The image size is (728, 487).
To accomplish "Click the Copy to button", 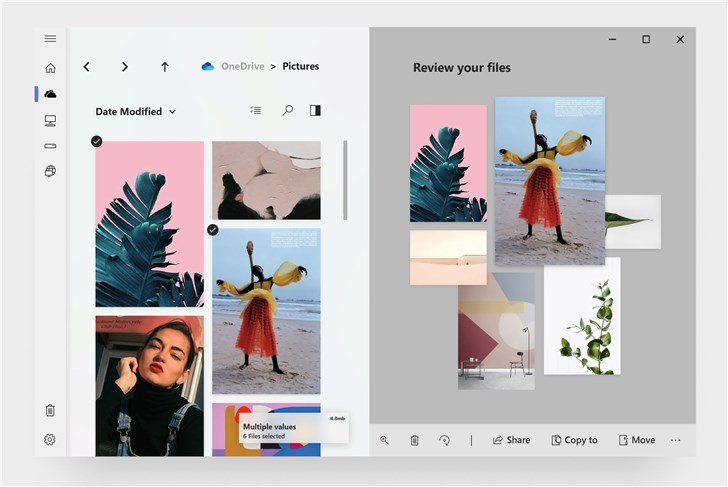I will pos(574,440).
